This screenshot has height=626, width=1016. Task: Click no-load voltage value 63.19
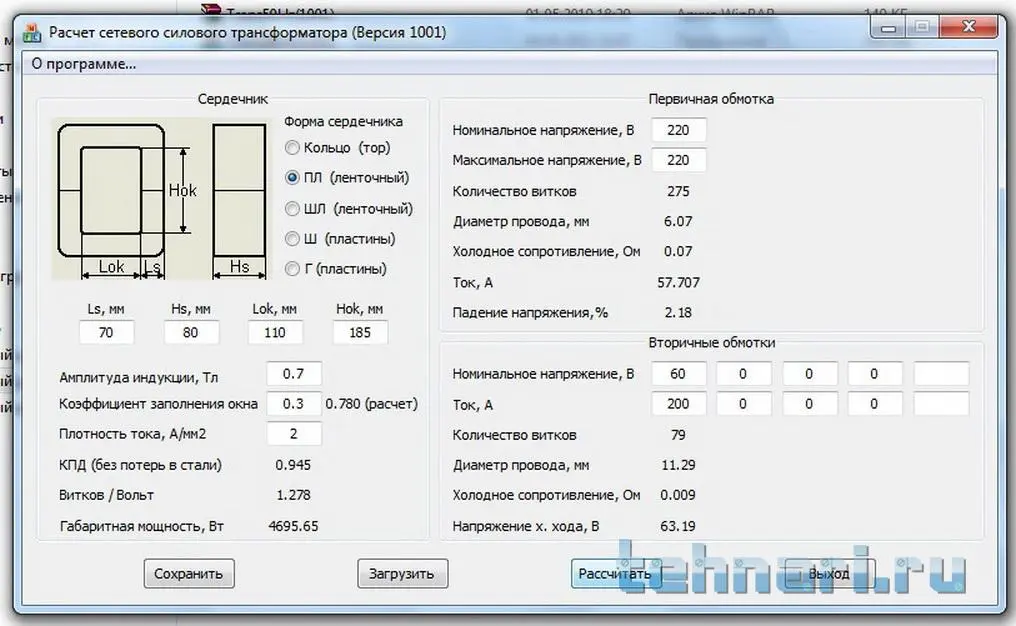tap(678, 526)
